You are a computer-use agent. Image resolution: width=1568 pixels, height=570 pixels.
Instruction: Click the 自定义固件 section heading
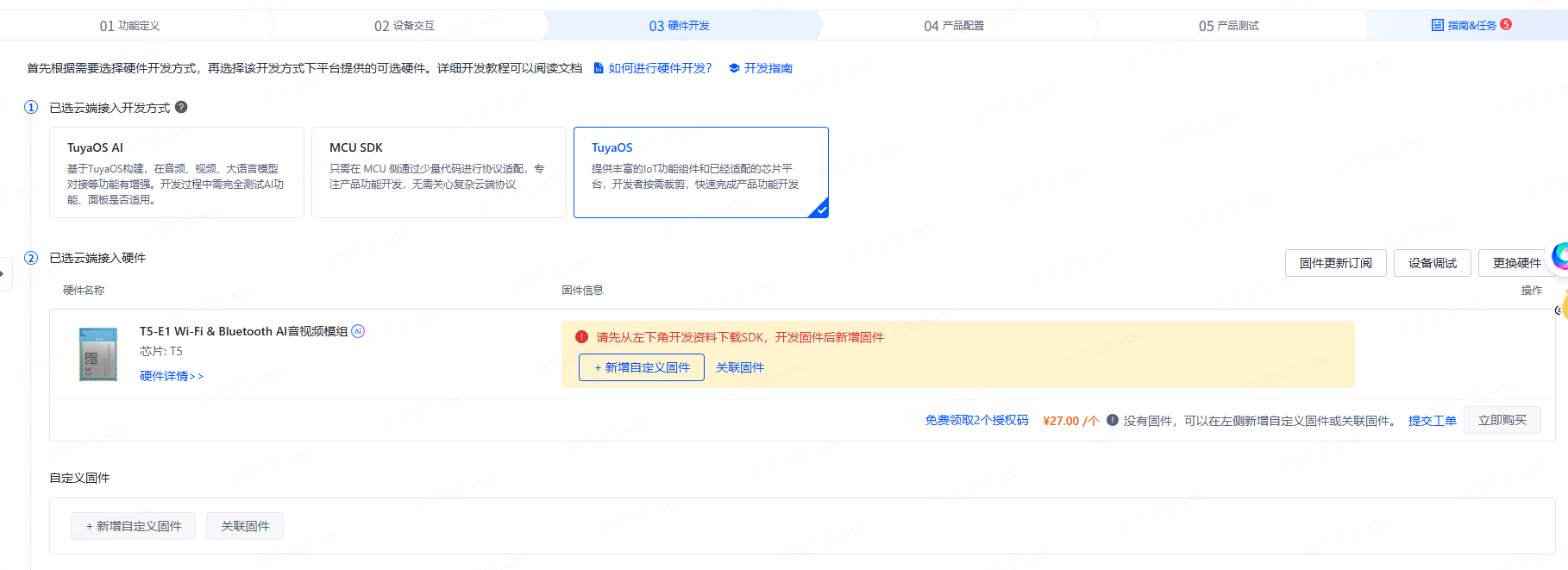tap(79, 478)
